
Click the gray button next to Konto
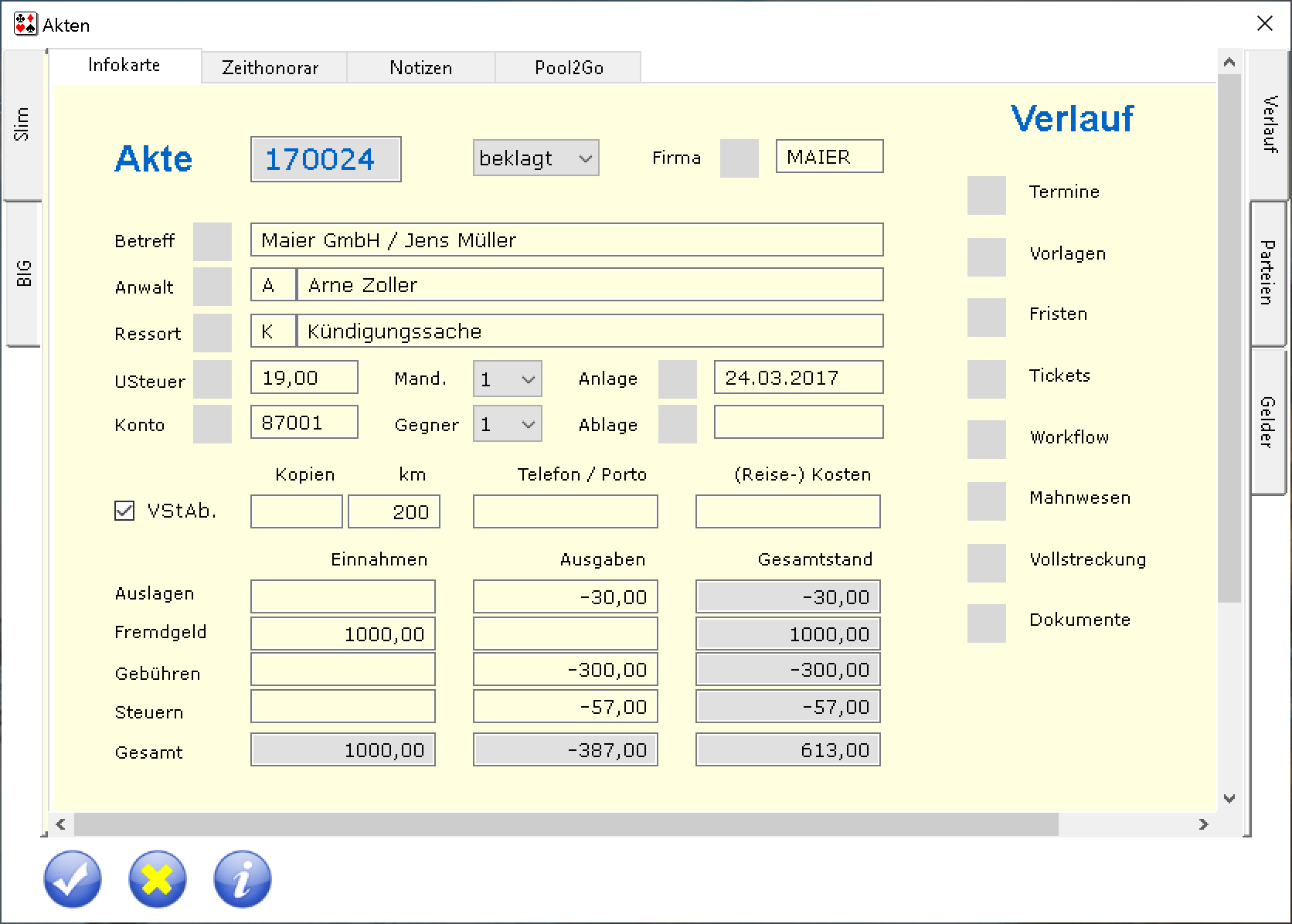click(x=212, y=424)
